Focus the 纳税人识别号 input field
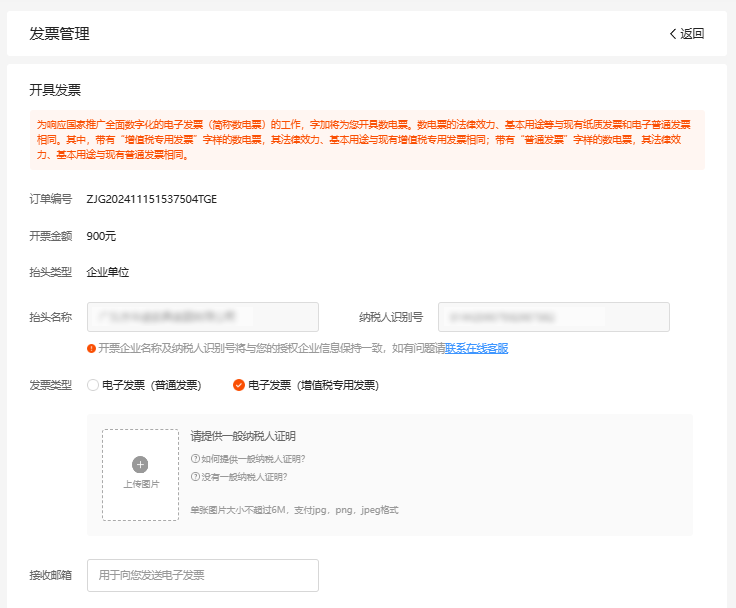Viewport: 736px width, 608px height. tap(553, 317)
